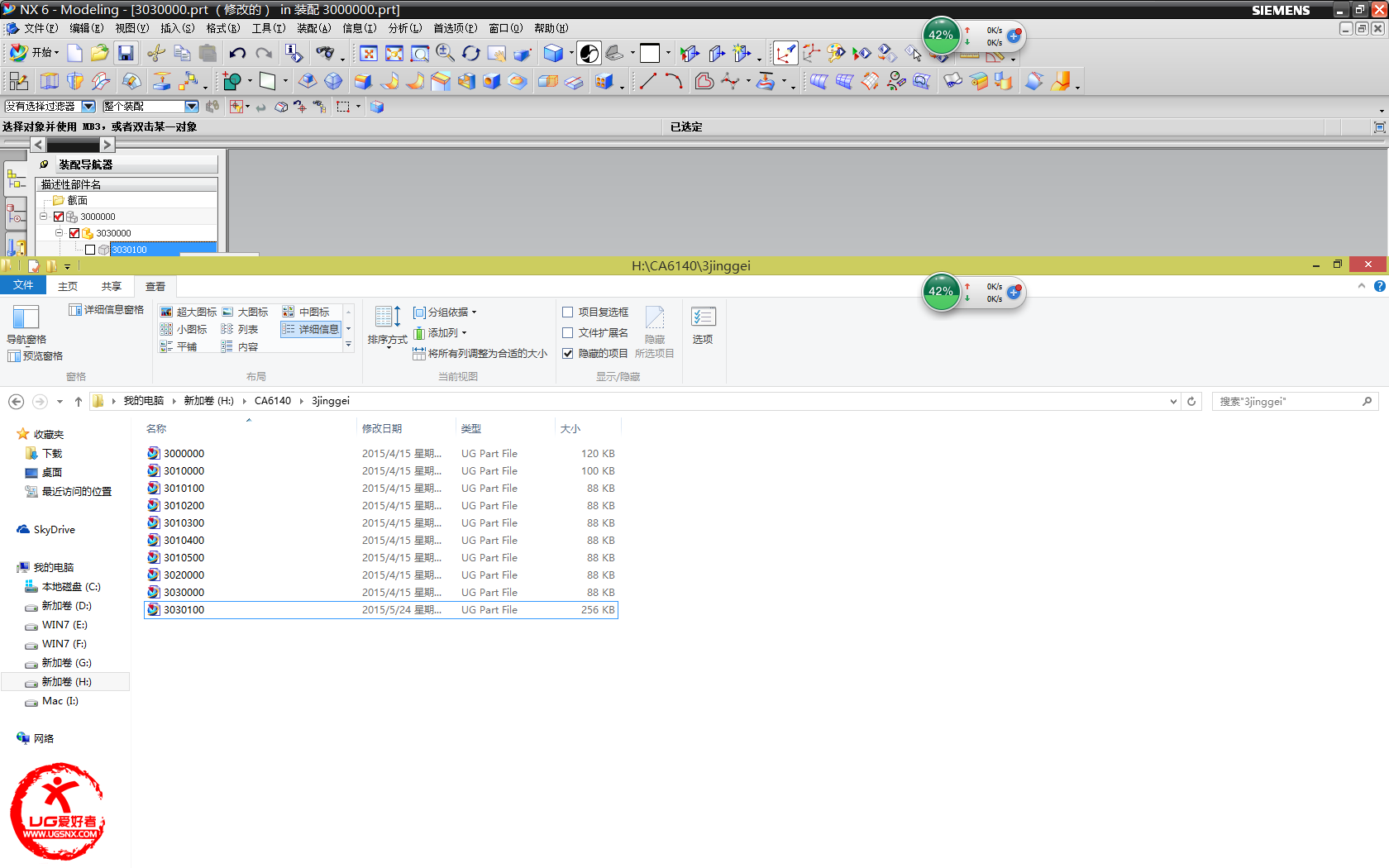Activate the Pan hand tool
The image size is (1389, 868).
[x=496, y=53]
